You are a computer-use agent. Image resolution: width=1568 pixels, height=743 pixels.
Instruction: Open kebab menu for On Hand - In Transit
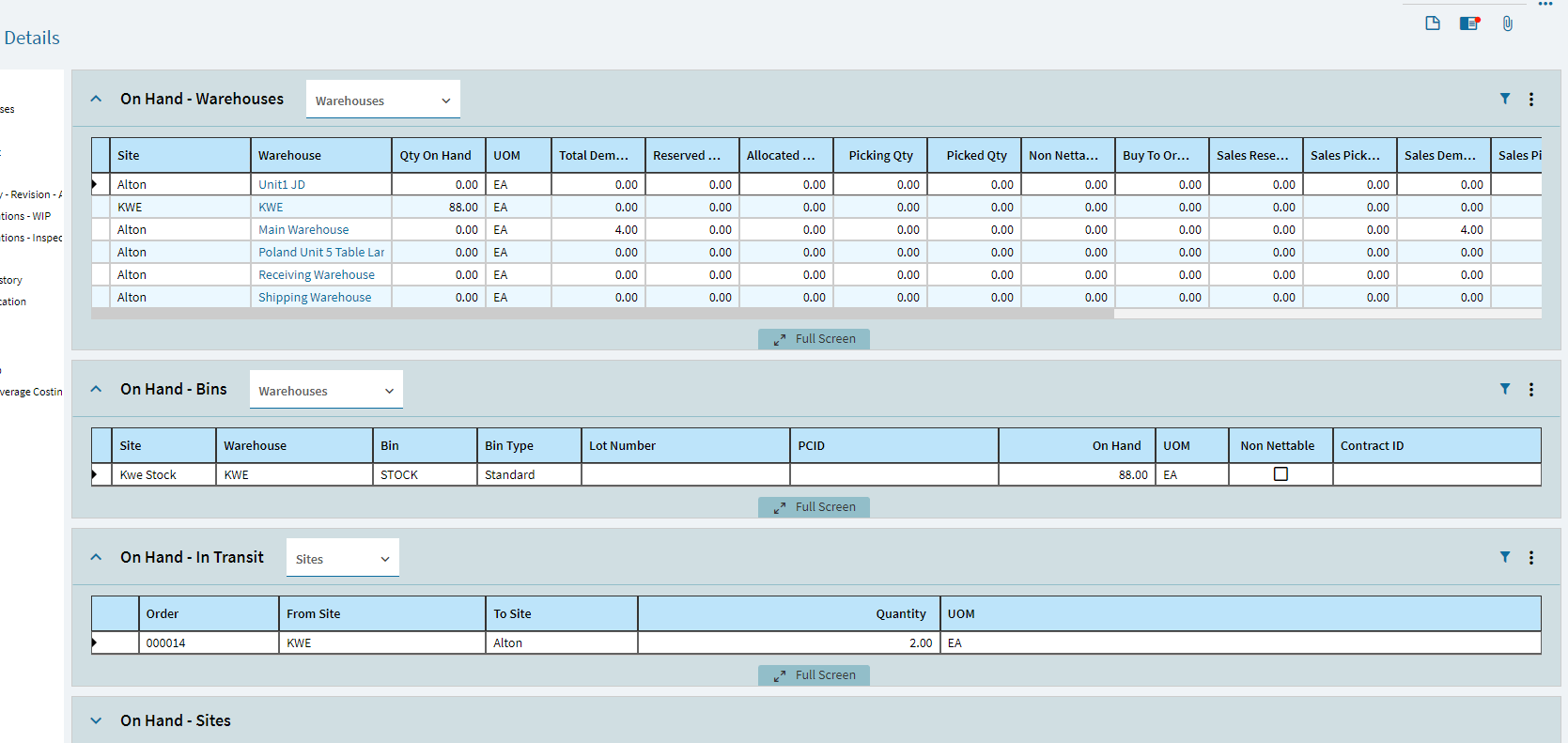point(1531,558)
